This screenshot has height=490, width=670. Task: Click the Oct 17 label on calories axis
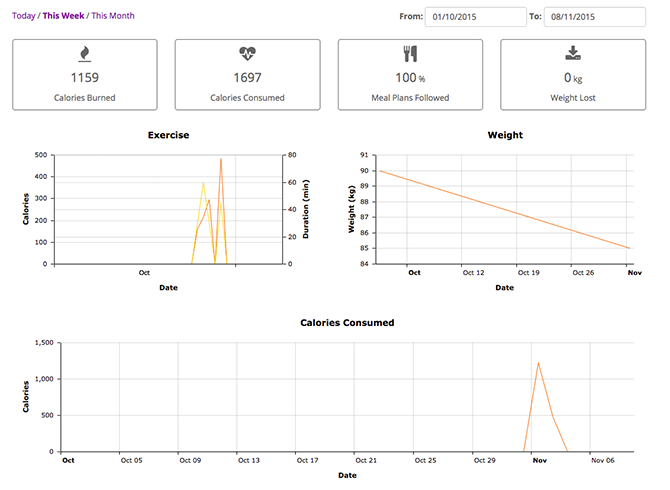coord(307,460)
